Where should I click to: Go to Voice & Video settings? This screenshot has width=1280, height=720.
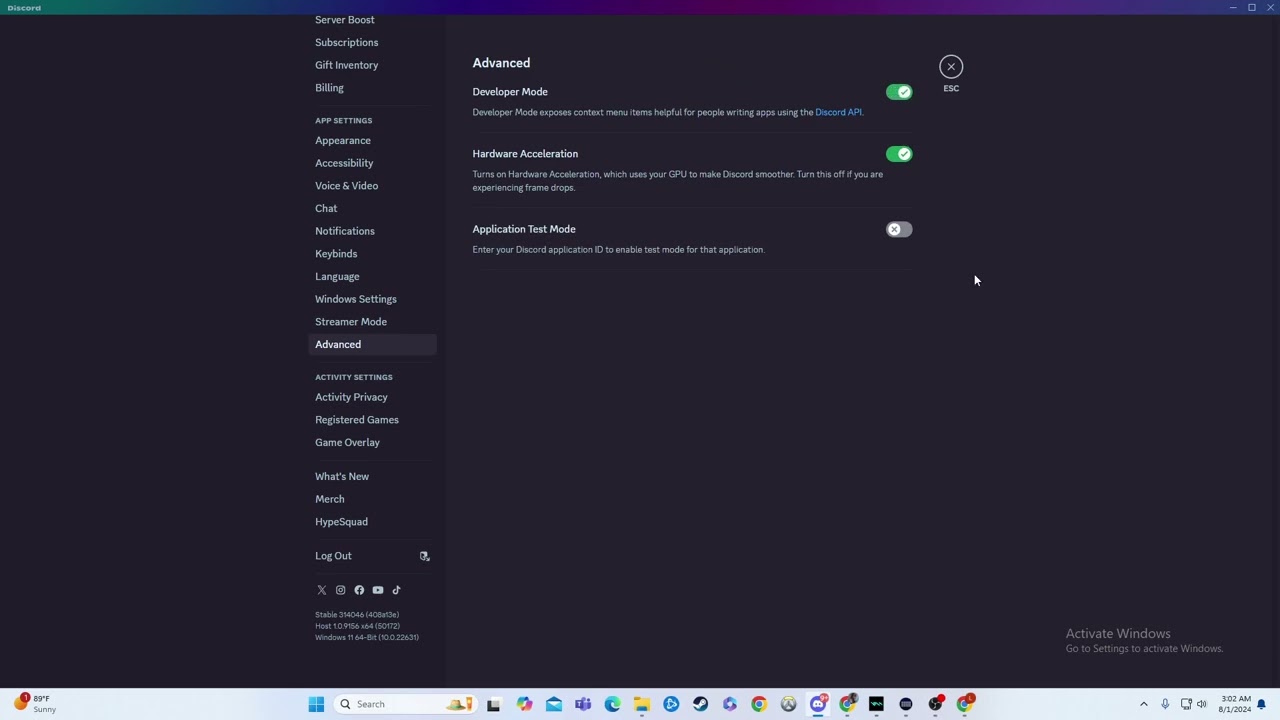(346, 186)
